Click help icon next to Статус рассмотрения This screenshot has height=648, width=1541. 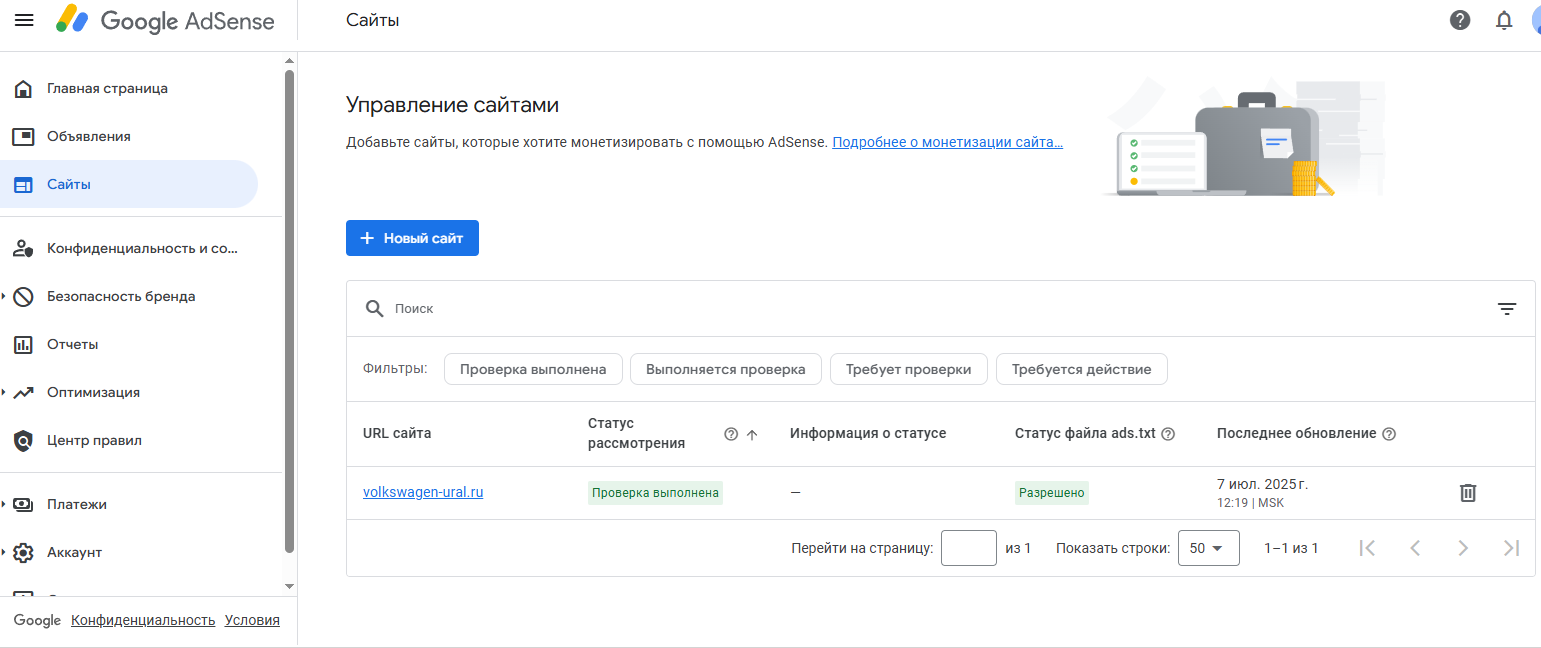(731, 434)
